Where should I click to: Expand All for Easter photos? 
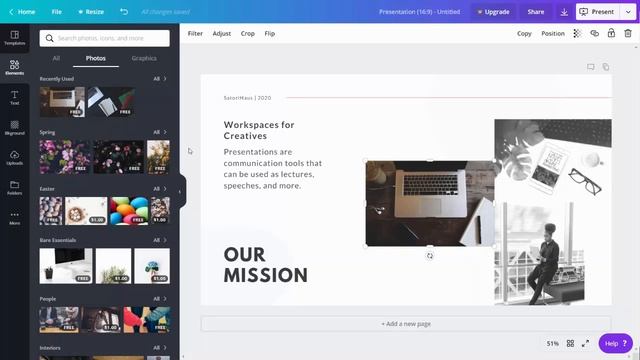(160, 189)
